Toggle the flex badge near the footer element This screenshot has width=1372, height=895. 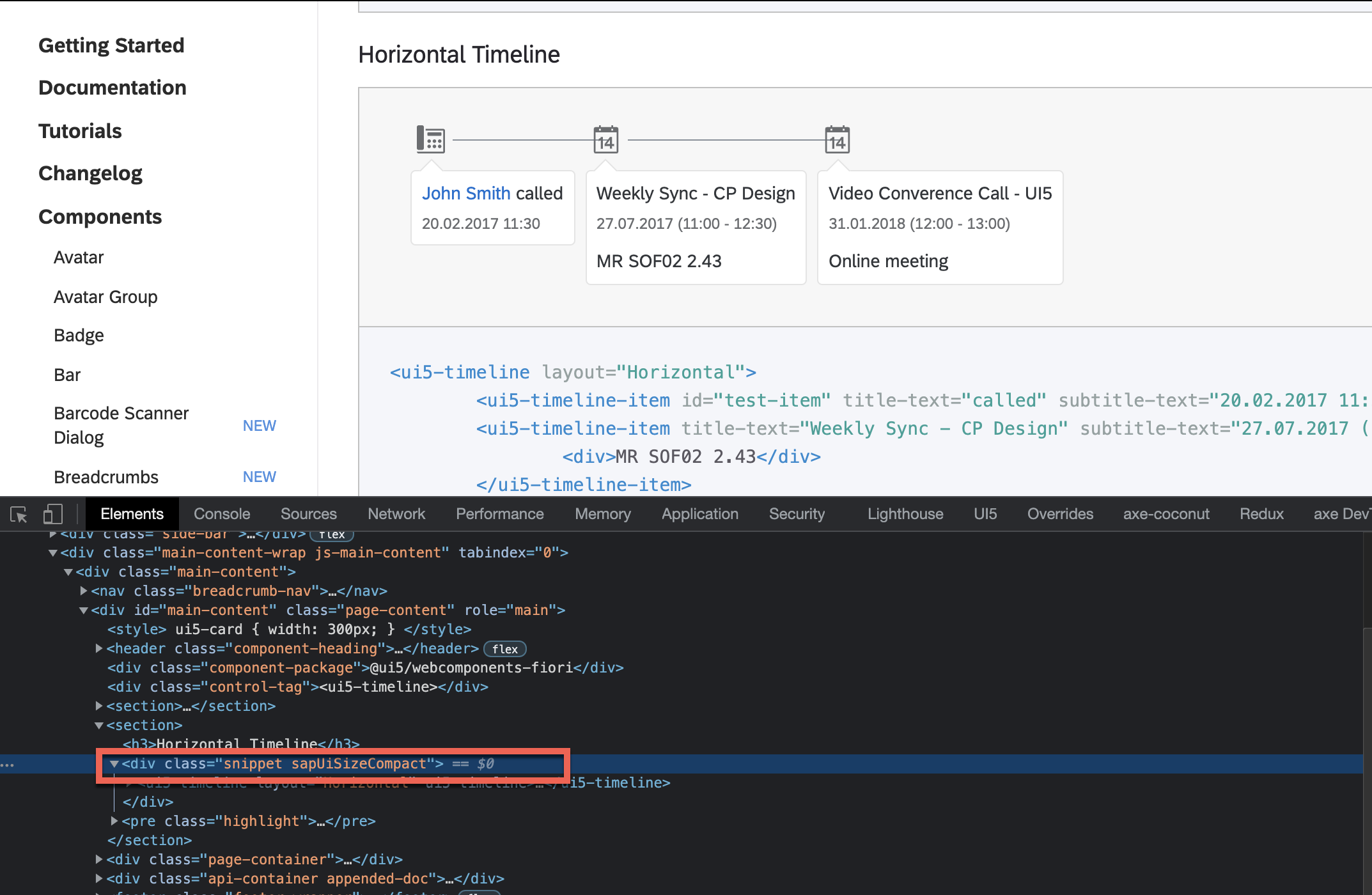[479, 892]
